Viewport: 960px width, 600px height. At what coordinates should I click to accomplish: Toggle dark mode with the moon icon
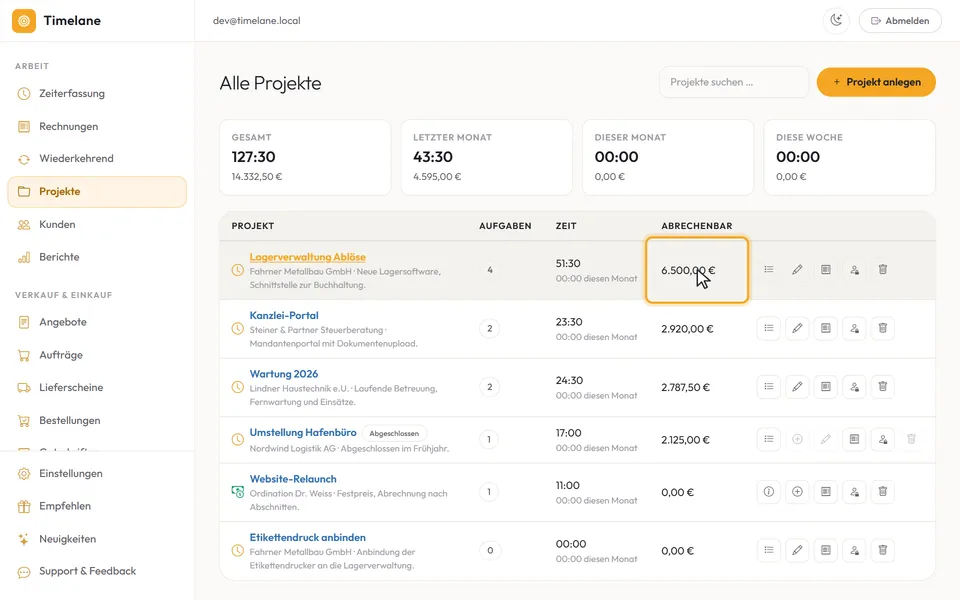[x=836, y=21]
